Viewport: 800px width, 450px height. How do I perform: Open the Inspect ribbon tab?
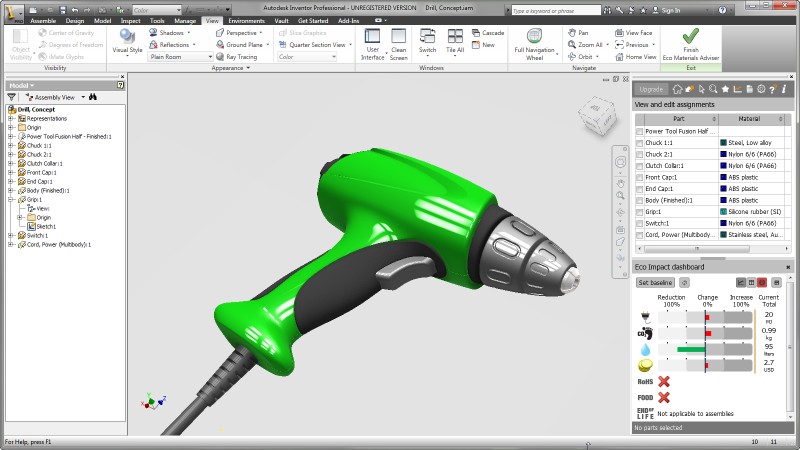tap(130, 20)
